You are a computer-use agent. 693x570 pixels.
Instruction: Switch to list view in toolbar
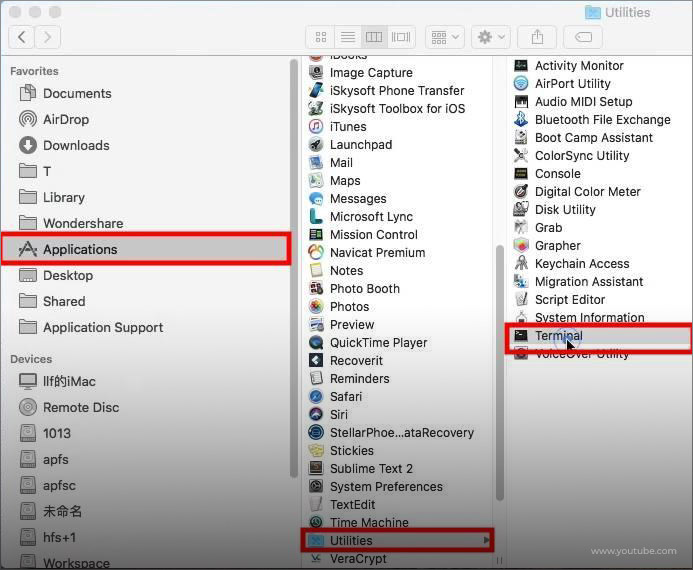pyautogui.click(x=348, y=37)
